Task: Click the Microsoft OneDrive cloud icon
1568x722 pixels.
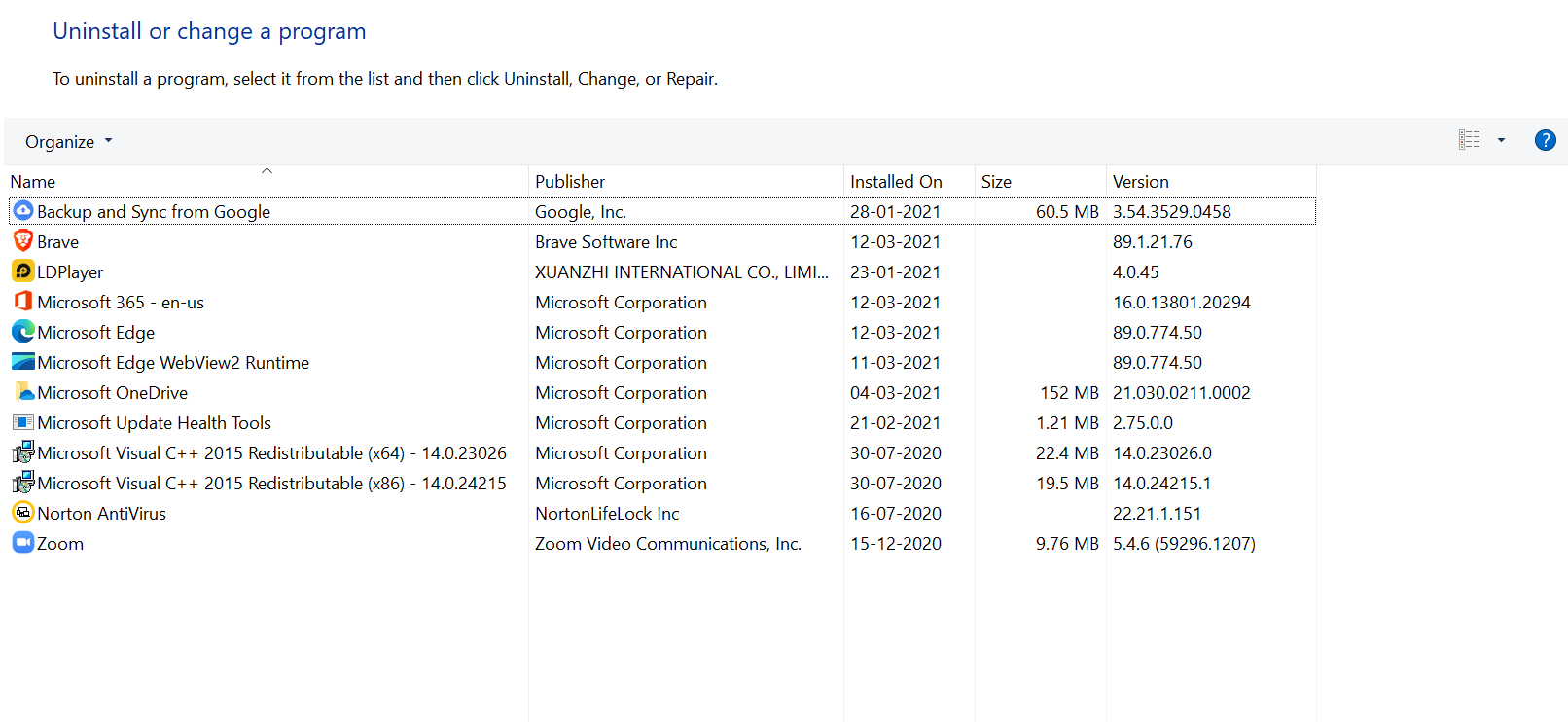Action: [x=23, y=392]
